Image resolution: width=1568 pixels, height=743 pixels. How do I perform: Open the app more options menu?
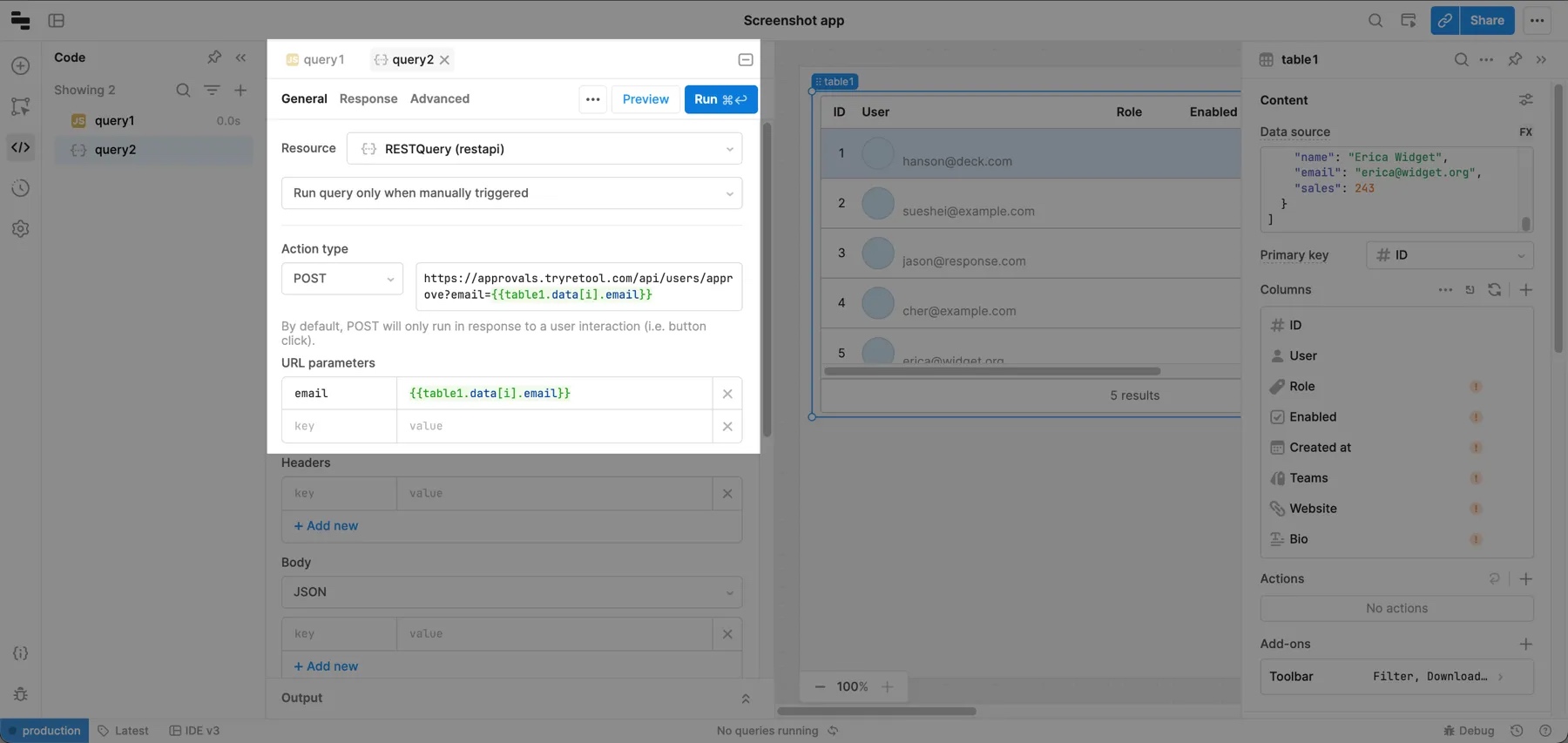click(1538, 20)
